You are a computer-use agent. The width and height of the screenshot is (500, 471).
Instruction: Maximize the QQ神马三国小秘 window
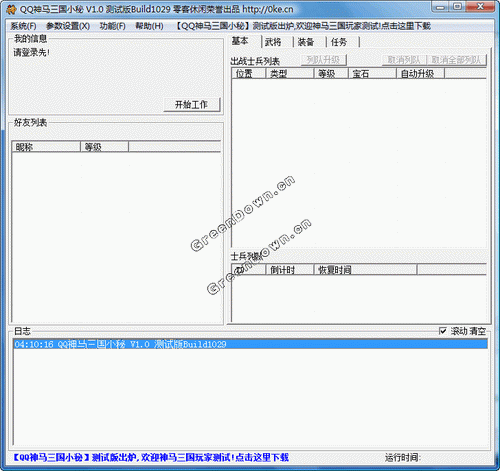click(457, 7)
